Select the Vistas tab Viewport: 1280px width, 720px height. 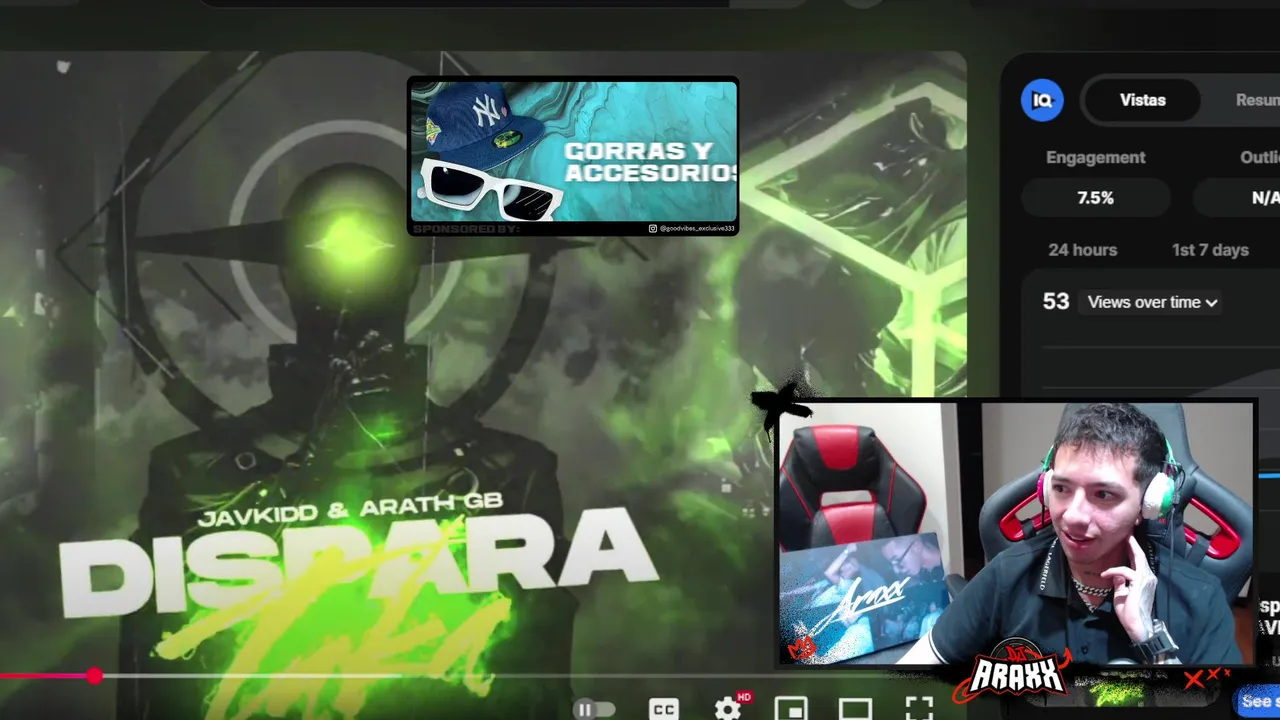tap(1142, 100)
